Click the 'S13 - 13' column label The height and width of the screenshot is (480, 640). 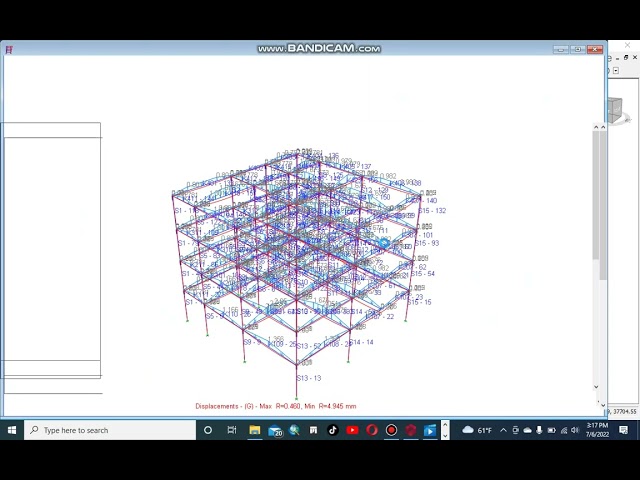pos(309,378)
